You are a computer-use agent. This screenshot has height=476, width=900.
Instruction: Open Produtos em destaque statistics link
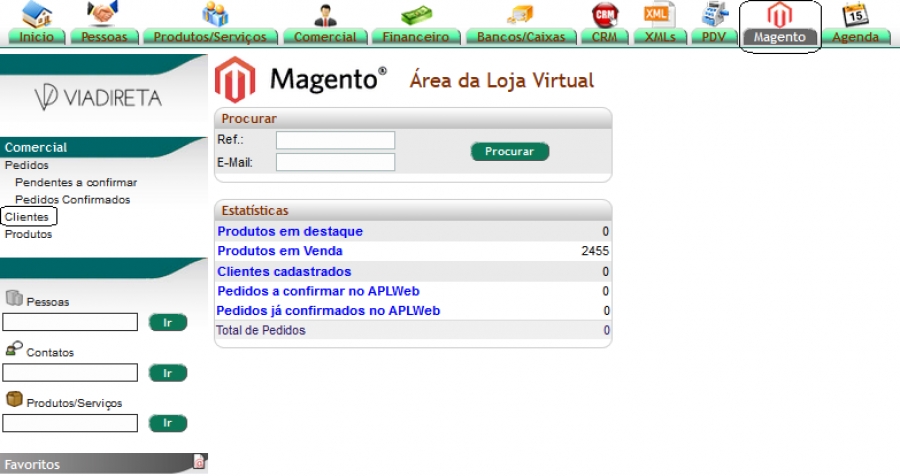click(x=290, y=231)
